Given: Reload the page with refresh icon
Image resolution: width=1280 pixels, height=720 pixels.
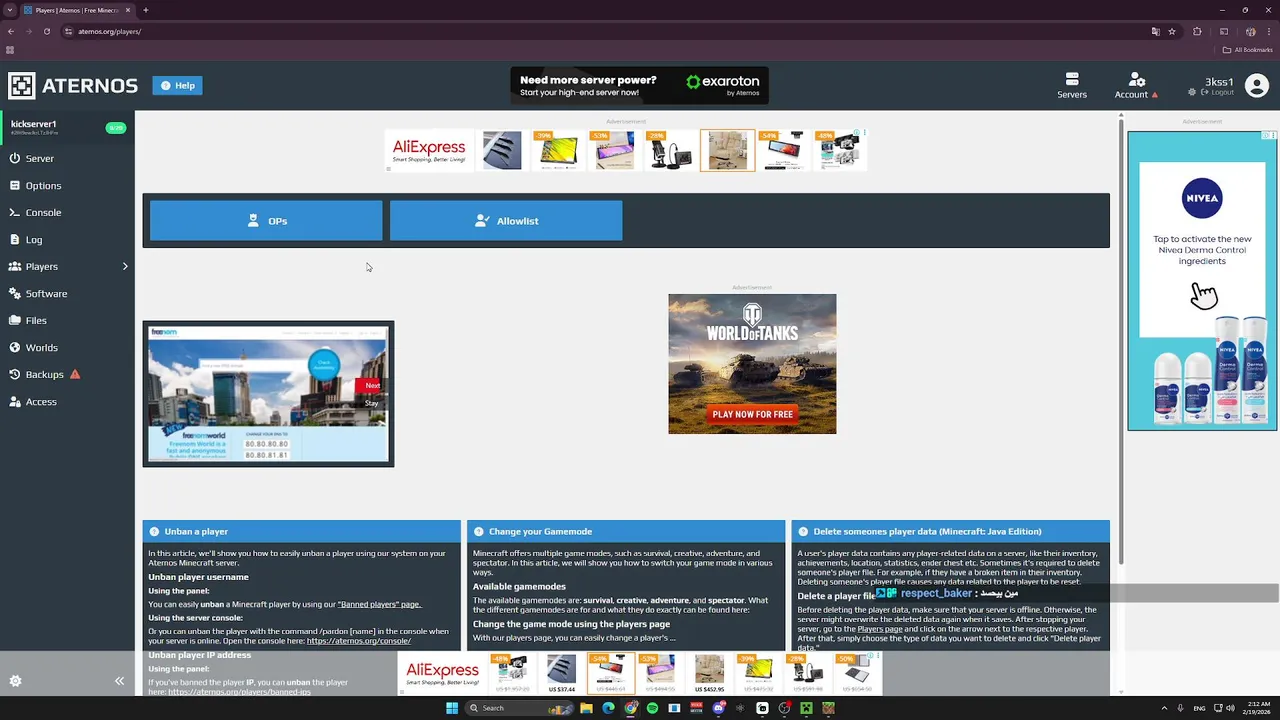Looking at the screenshot, I should (x=46, y=31).
